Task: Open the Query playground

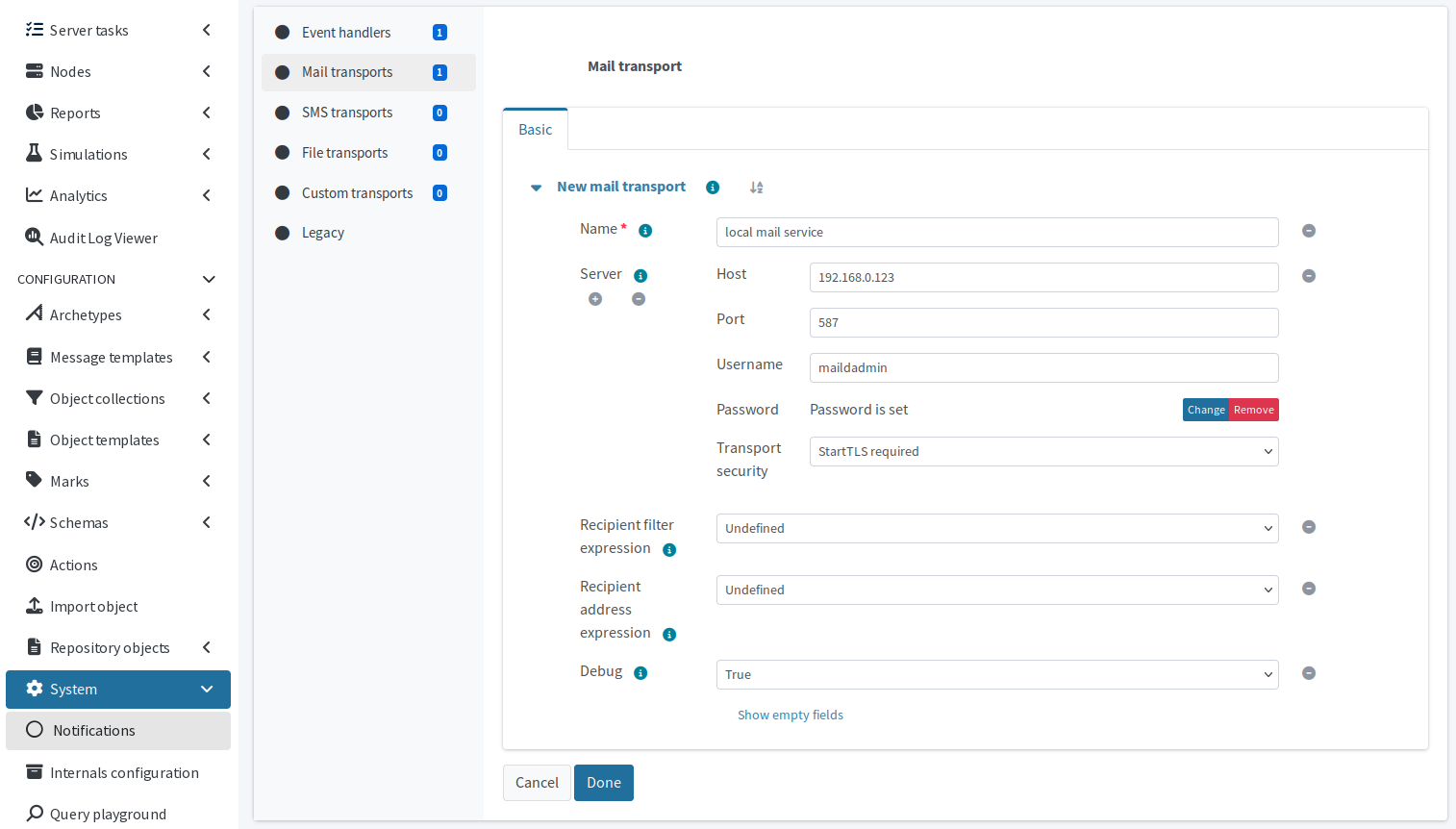Action: 109,814
